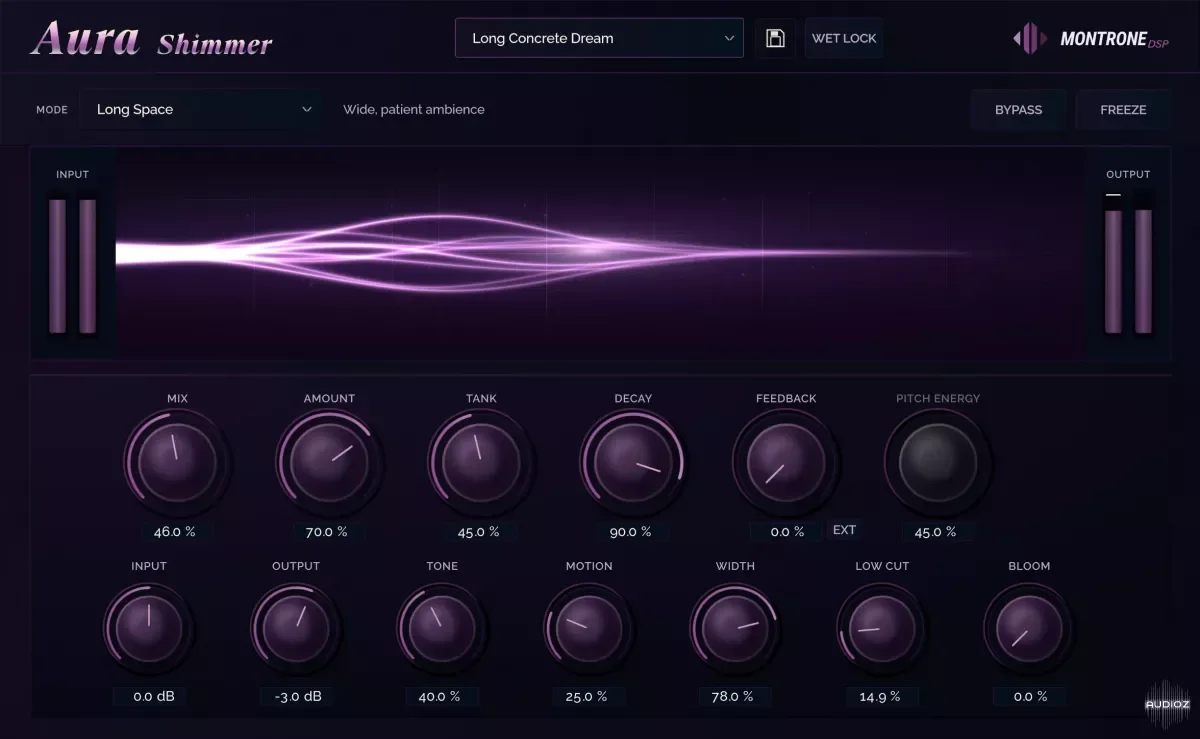Click the MIX value field 46.0 %

tap(176, 532)
